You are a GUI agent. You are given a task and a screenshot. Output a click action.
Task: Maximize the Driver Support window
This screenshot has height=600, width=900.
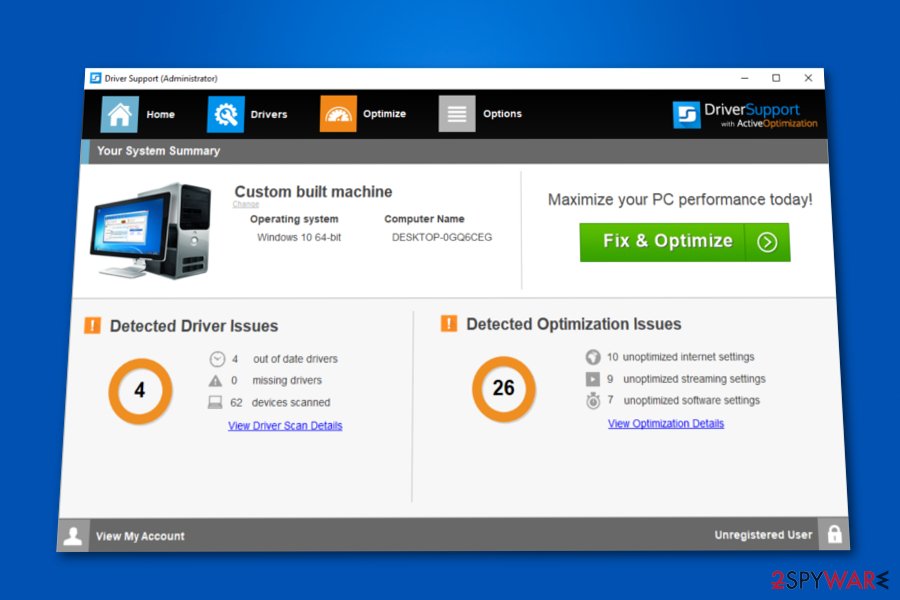[776, 78]
